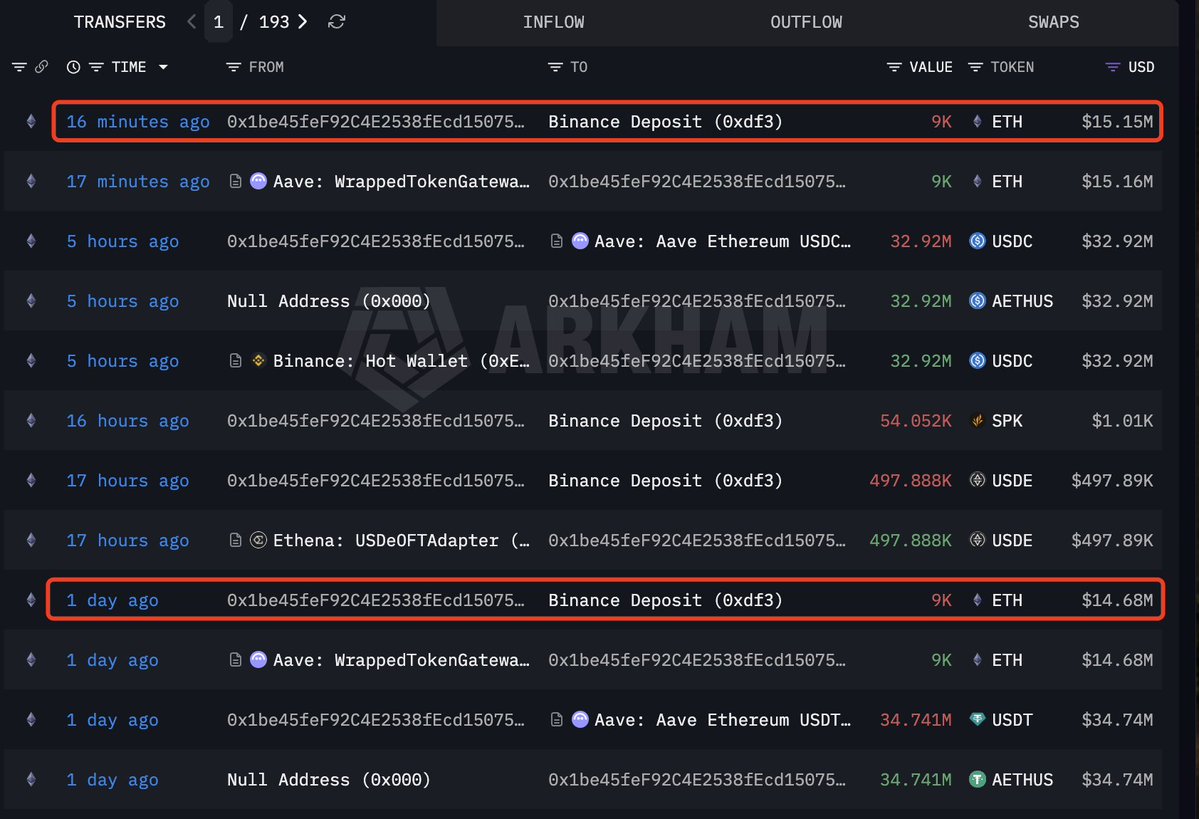Open Binance Deposit (0xdf3) in $14.68M row
1199x819 pixels.
(x=665, y=600)
